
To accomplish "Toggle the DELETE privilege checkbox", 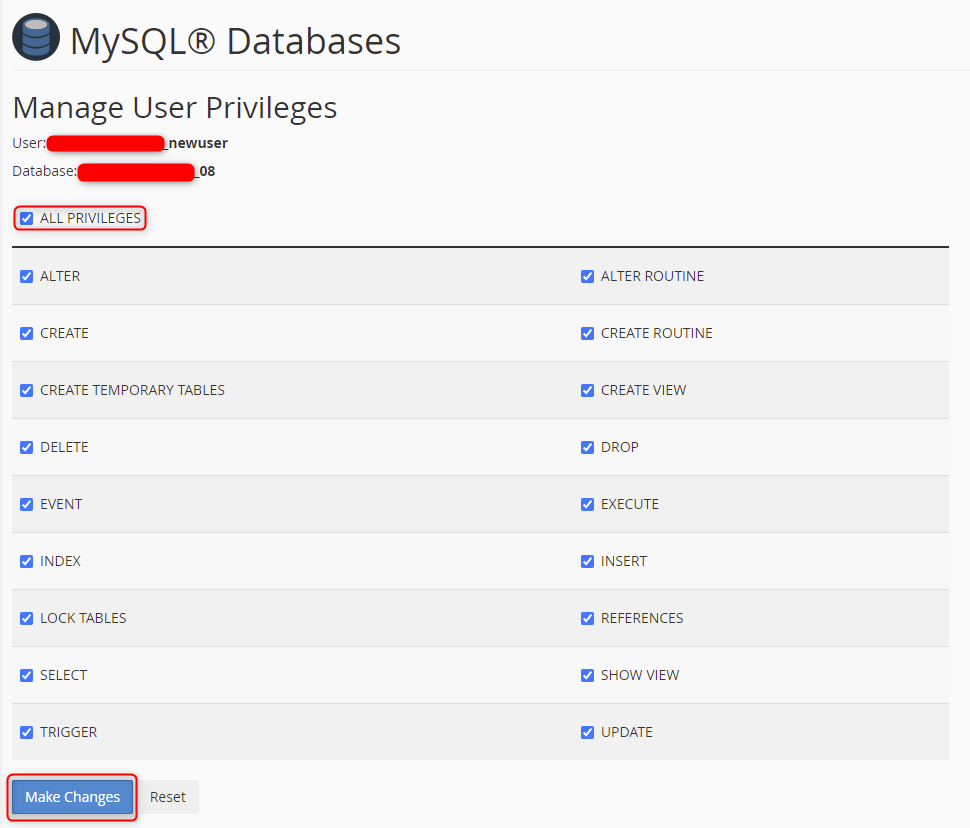I will 26,447.
